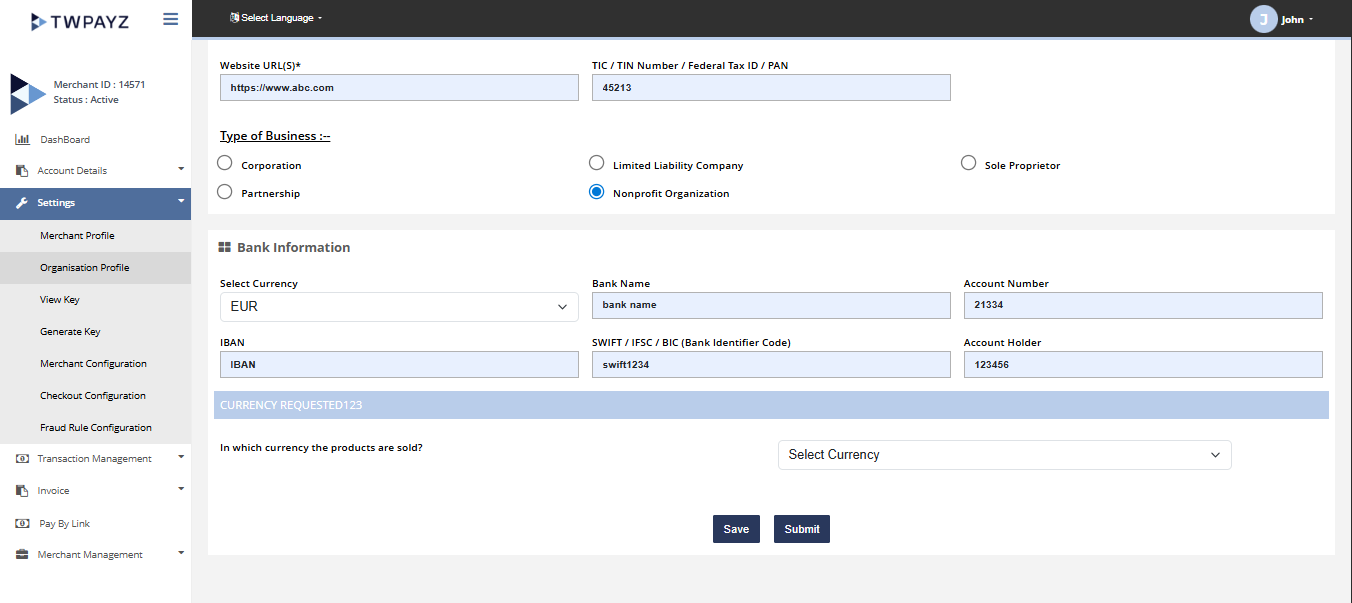Viewport: 1352px width, 603px height.
Task: Open Merchant Profile settings page
Action: pyautogui.click(x=77, y=236)
